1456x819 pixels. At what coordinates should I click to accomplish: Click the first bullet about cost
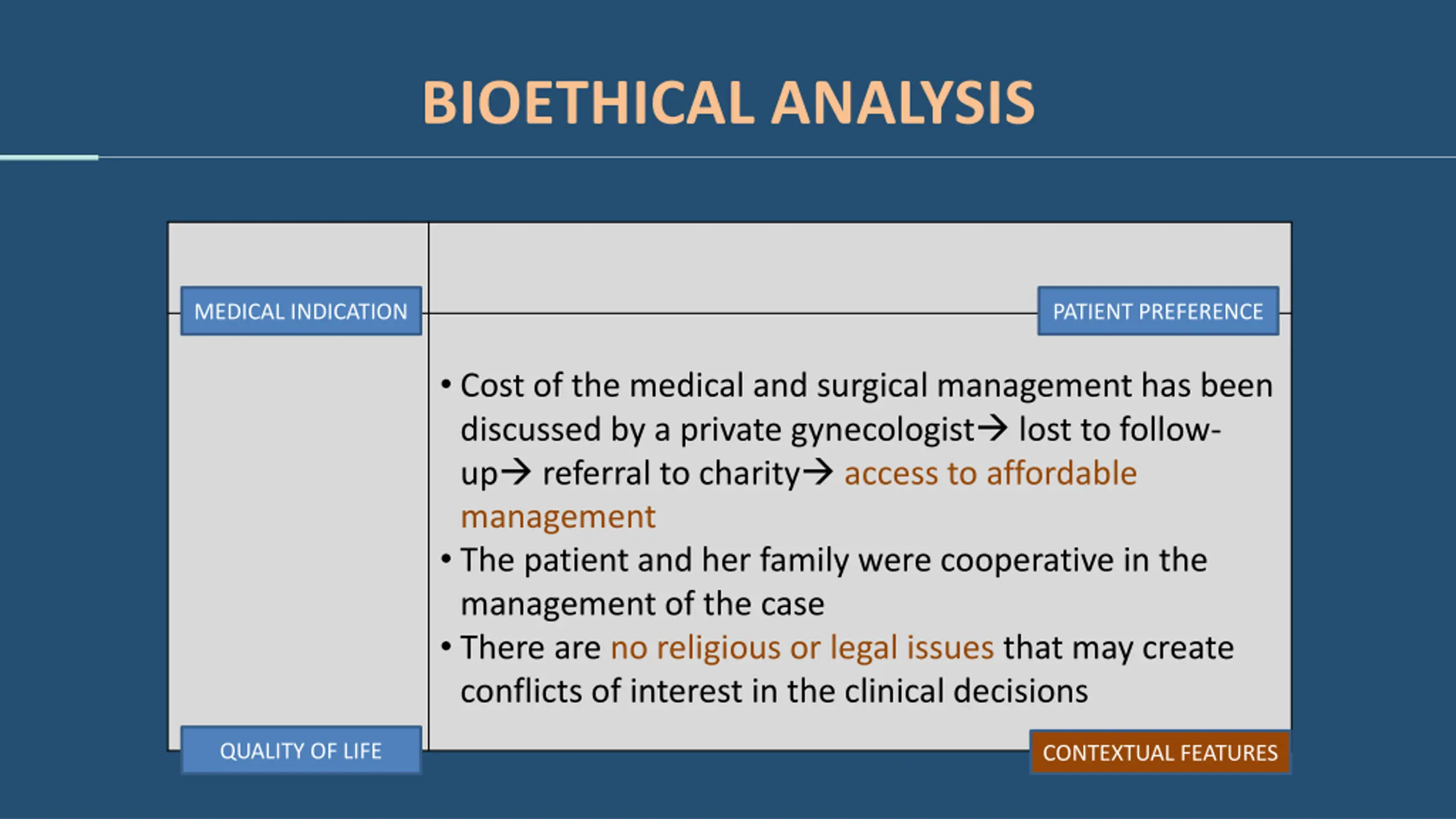(855, 451)
